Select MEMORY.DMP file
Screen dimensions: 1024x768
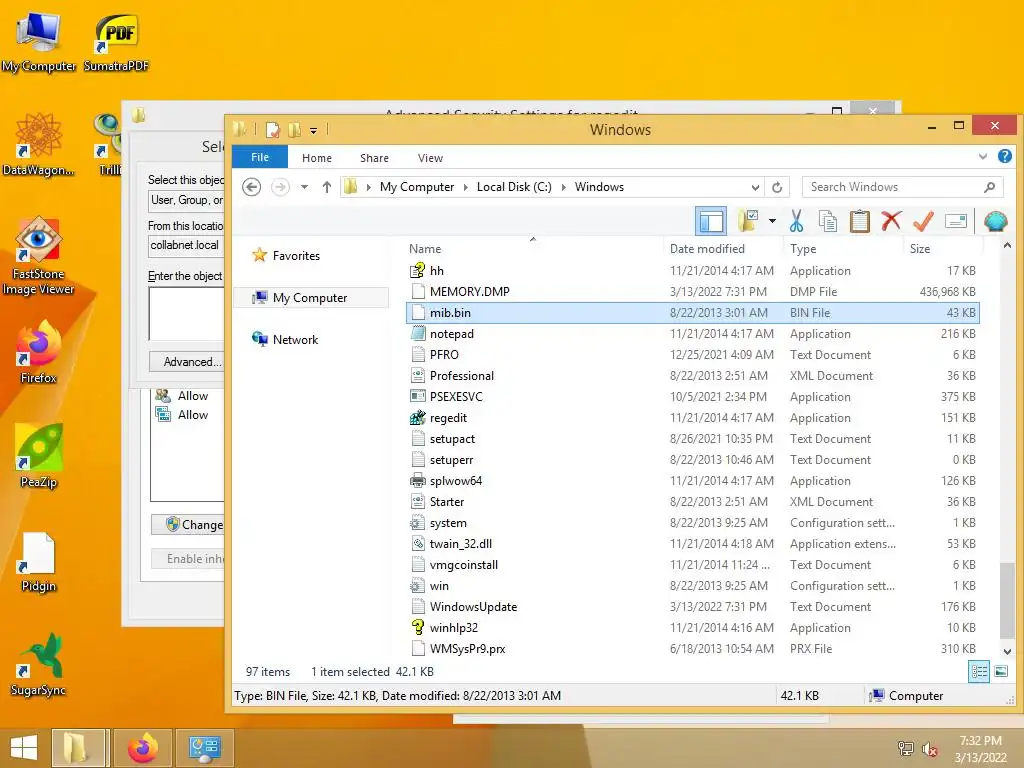(x=692, y=292)
